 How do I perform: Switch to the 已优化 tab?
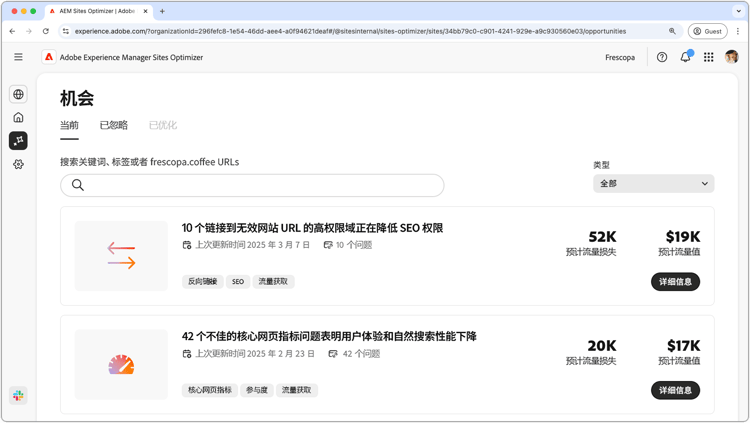pos(163,125)
